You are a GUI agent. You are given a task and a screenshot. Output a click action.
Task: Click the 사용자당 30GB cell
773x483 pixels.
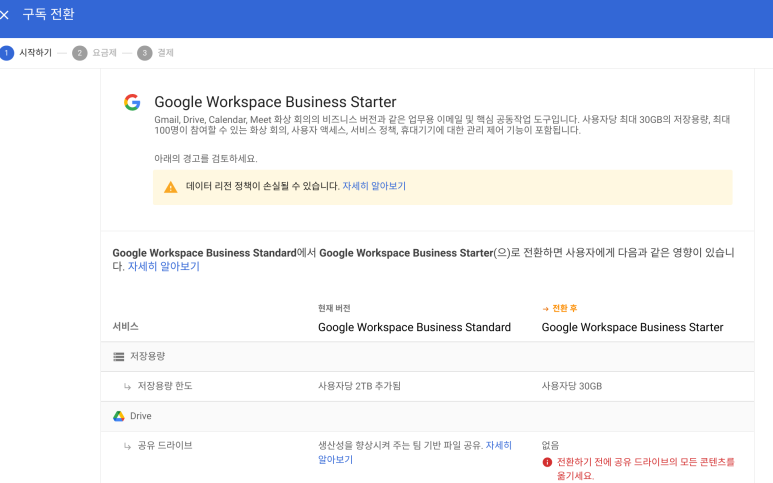pos(572,386)
